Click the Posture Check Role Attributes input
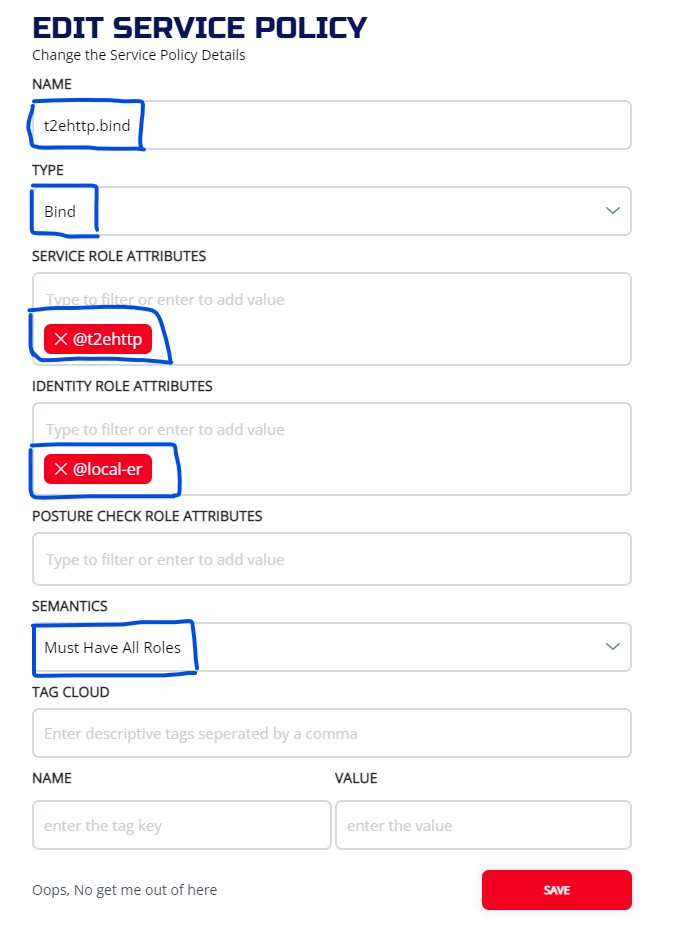The width and height of the screenshot is (693, 938). click(332, 559)
